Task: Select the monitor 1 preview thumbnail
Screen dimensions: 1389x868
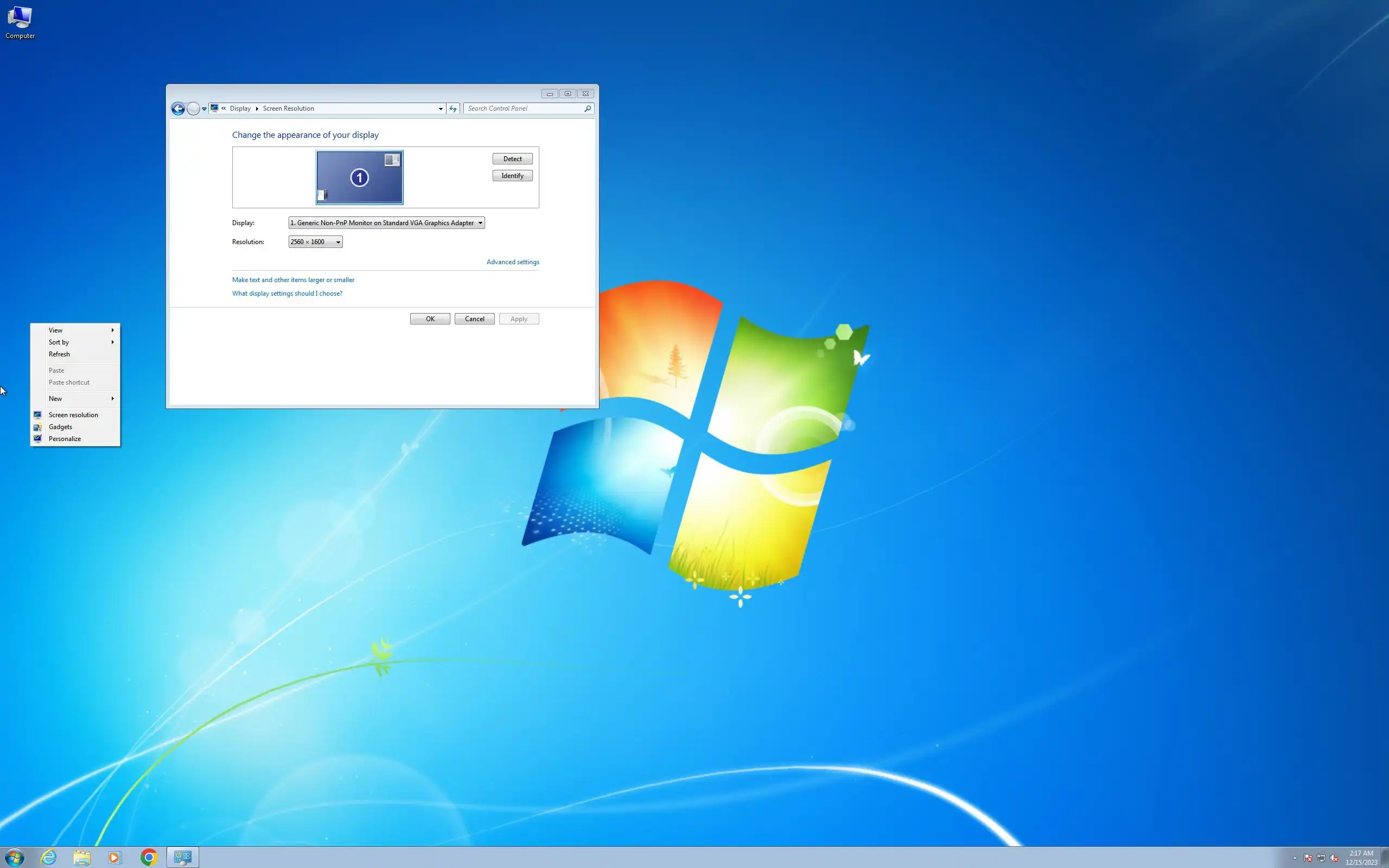Action: pos(359,177)
